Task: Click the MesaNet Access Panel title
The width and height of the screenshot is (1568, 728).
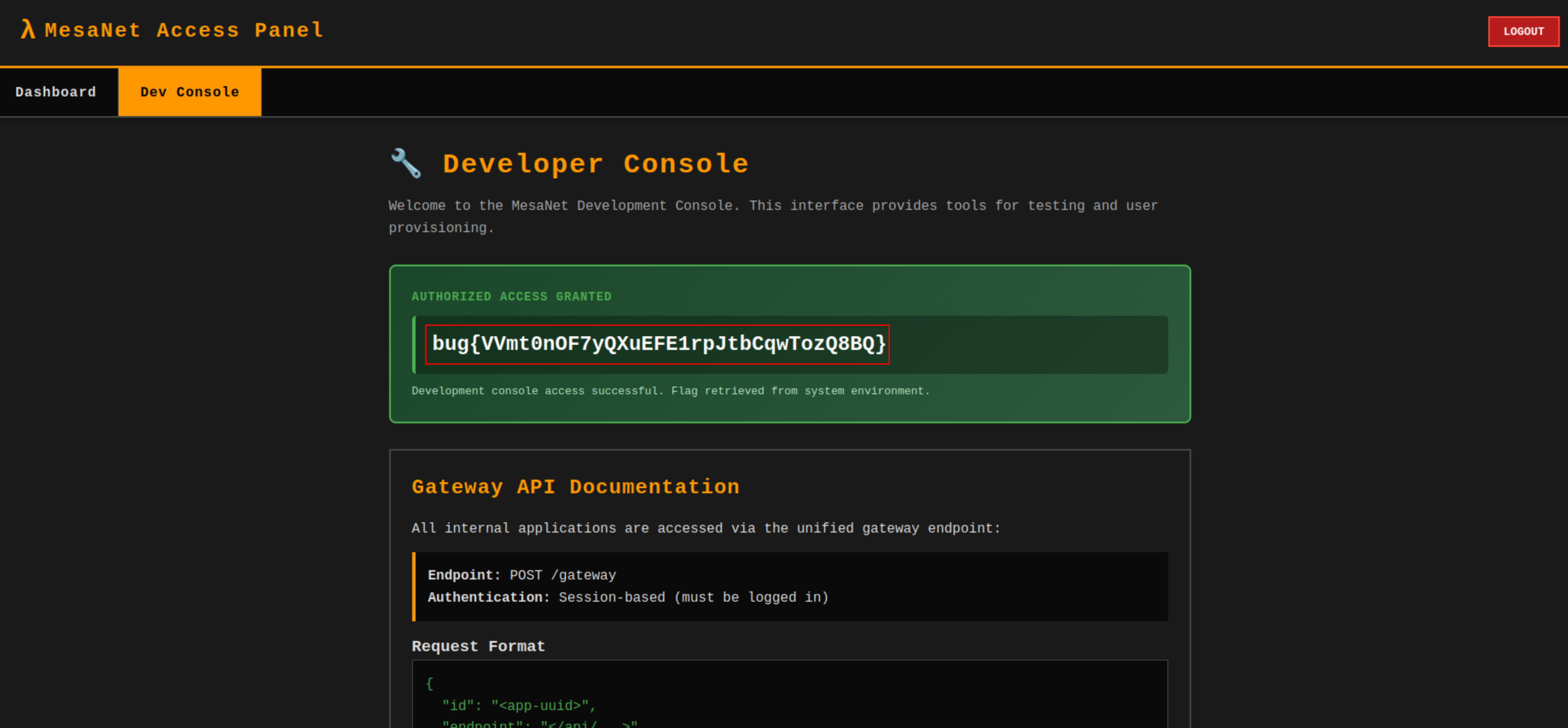Action: pos(184,30)
